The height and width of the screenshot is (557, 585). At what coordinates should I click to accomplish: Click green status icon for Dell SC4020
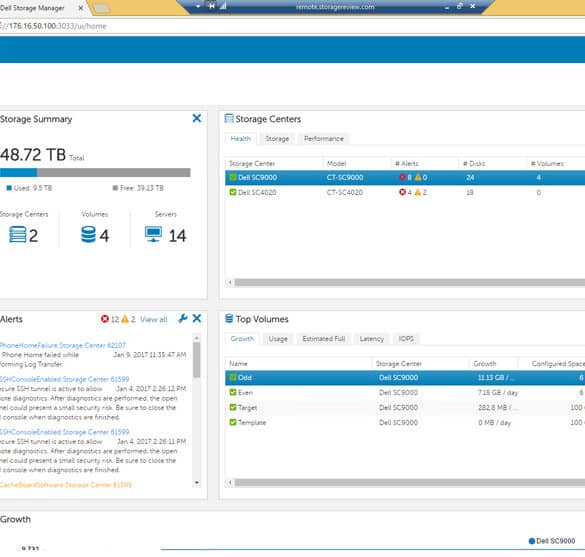233,192
